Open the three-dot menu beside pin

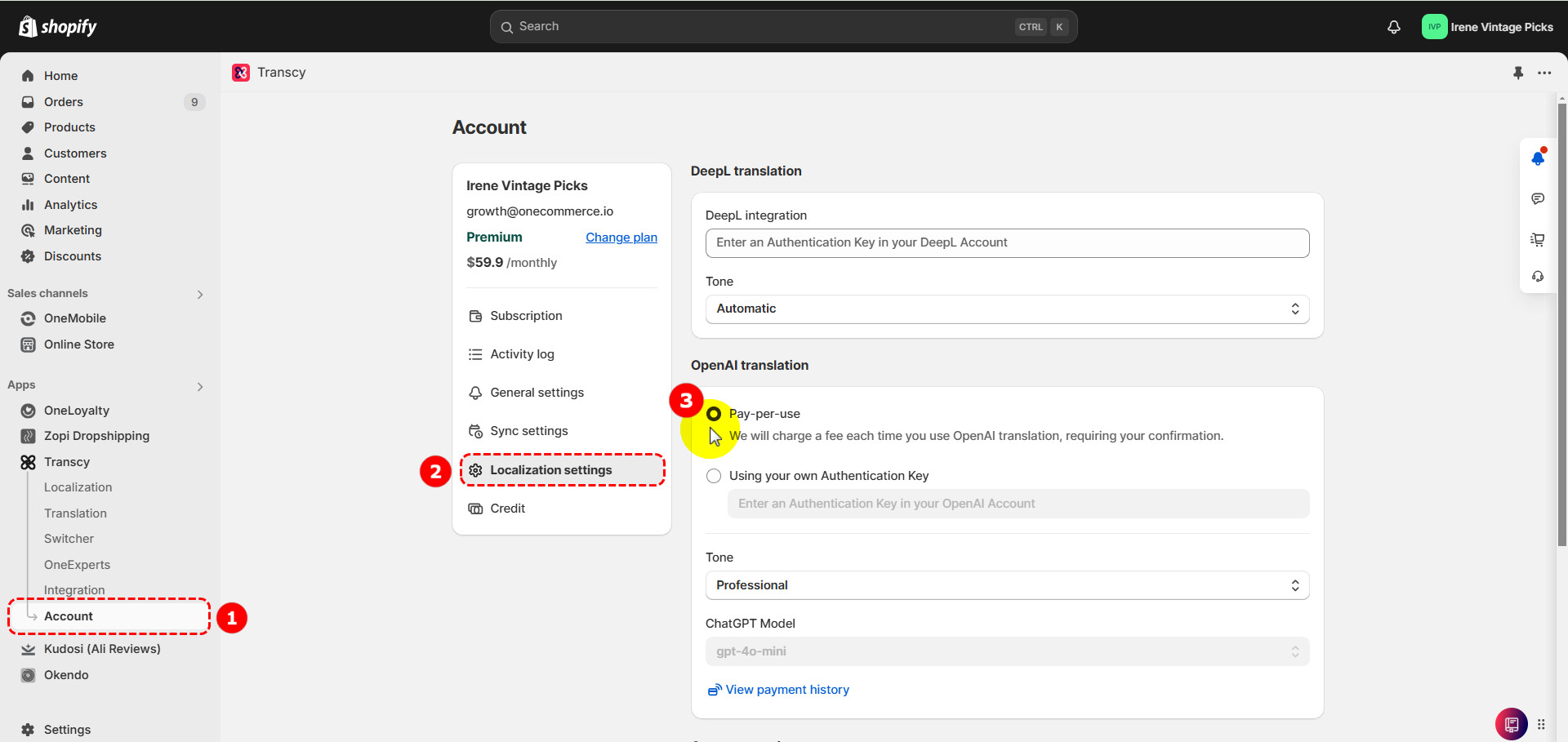tap(1544, 73)
